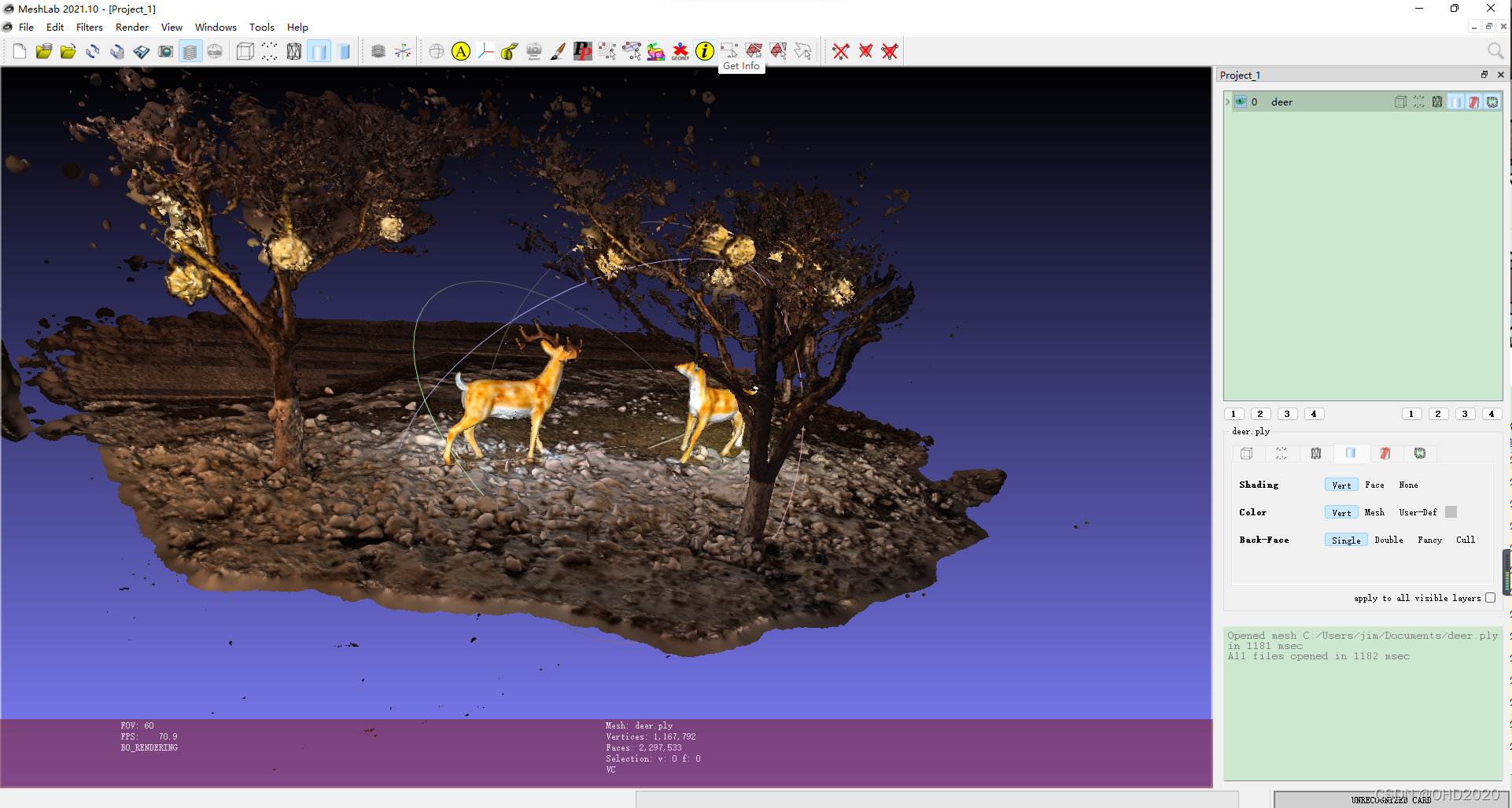Select the Get Info tool
The width and height of the screenshot is (1512, 808).
(704, 51)
